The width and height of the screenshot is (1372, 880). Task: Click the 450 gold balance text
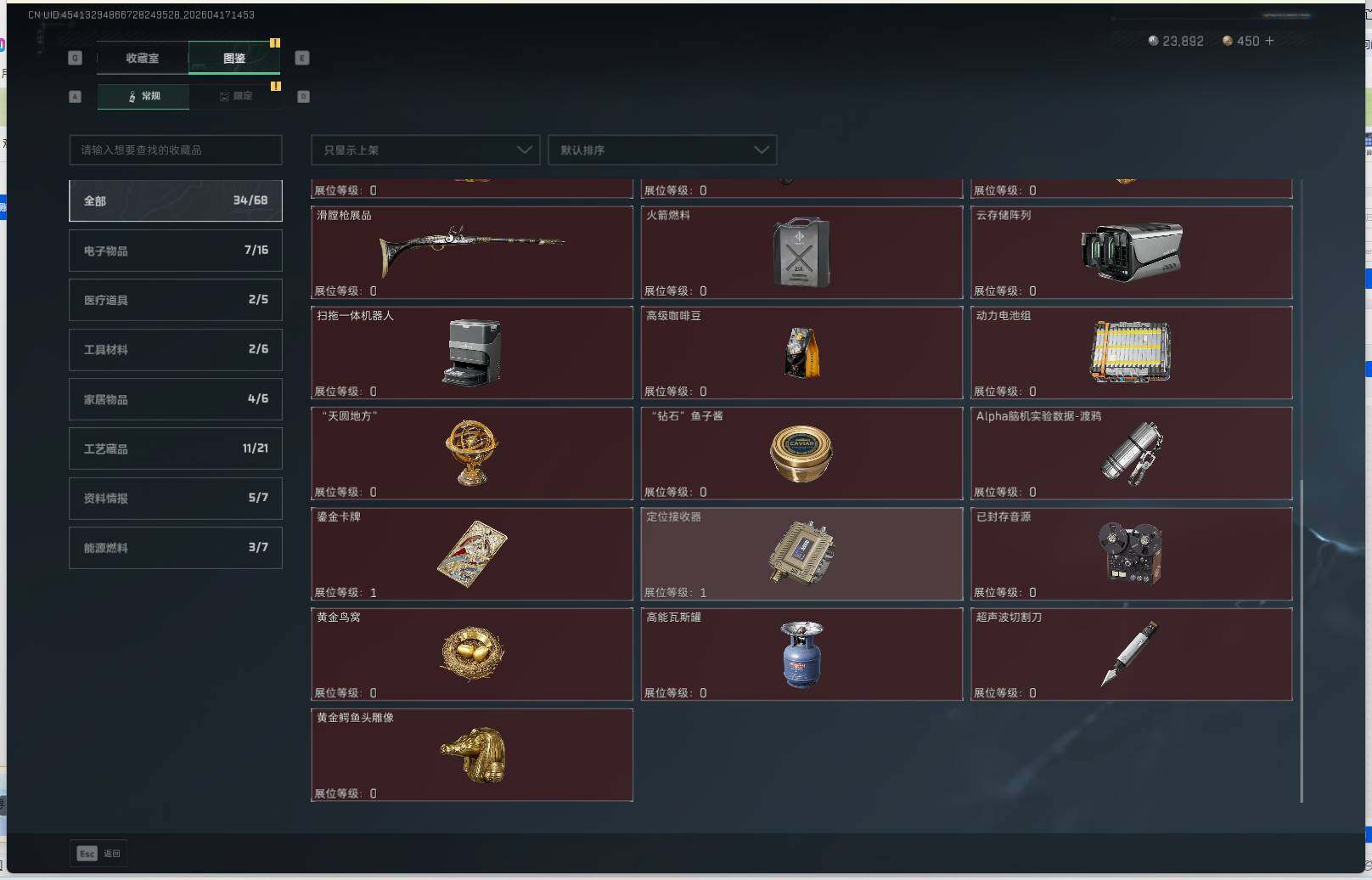point(1248,41)
